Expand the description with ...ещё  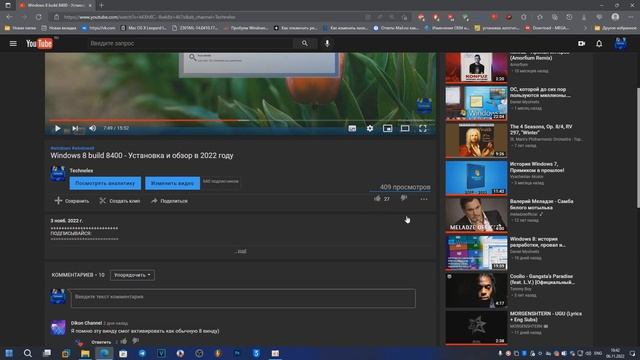tap(241, 251)
